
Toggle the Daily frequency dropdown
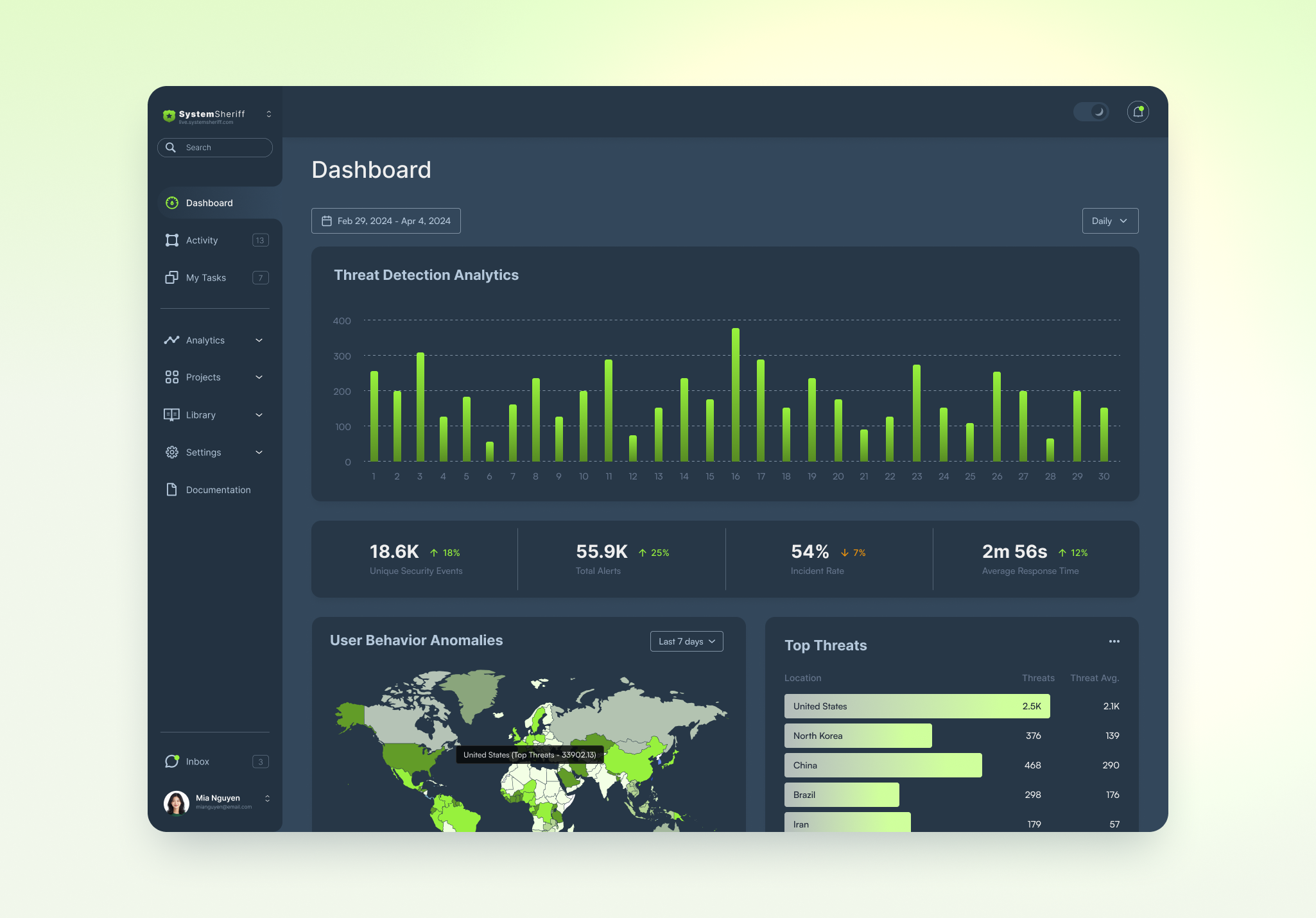(x=1109, y=220)
